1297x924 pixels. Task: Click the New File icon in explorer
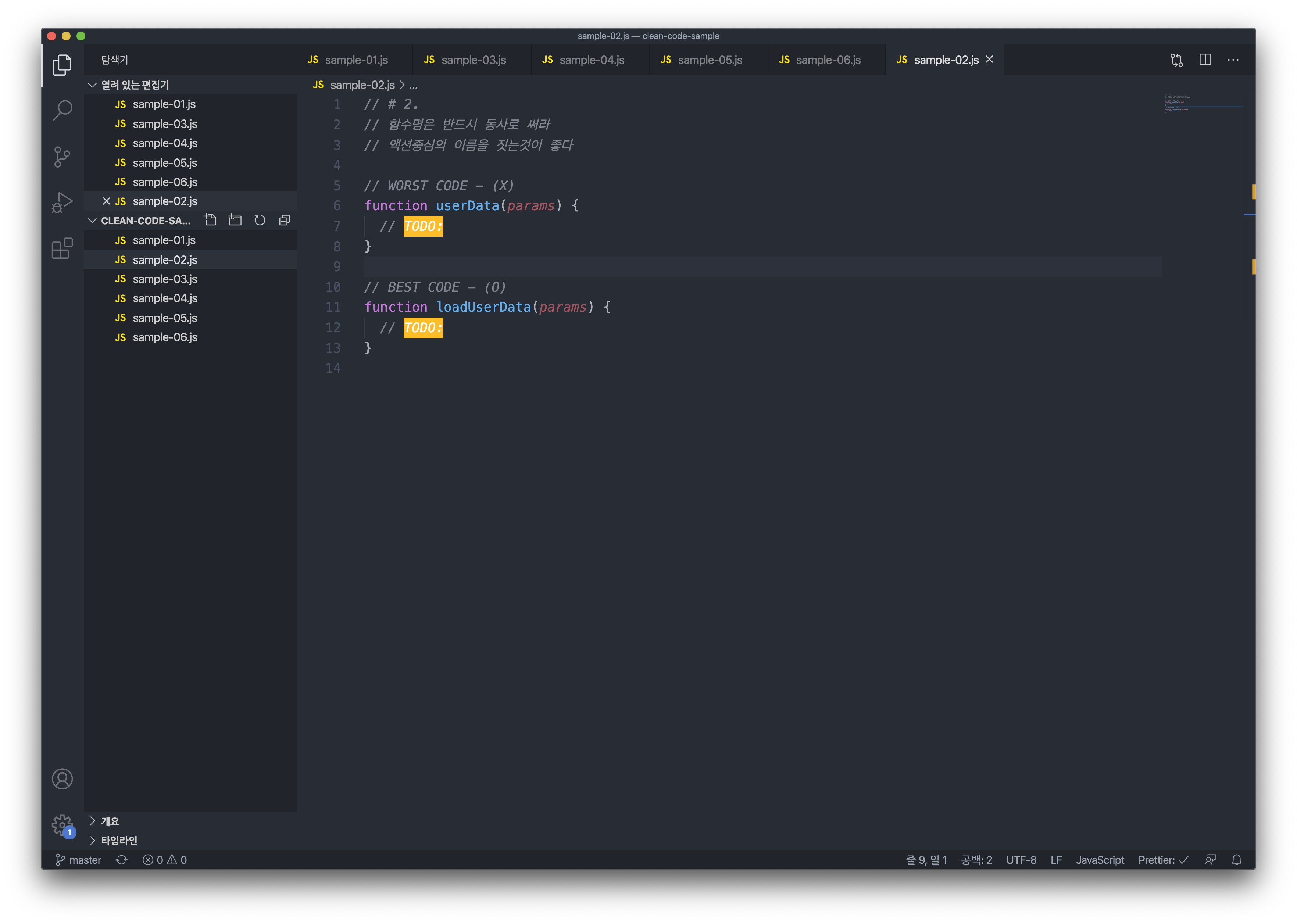210,220
